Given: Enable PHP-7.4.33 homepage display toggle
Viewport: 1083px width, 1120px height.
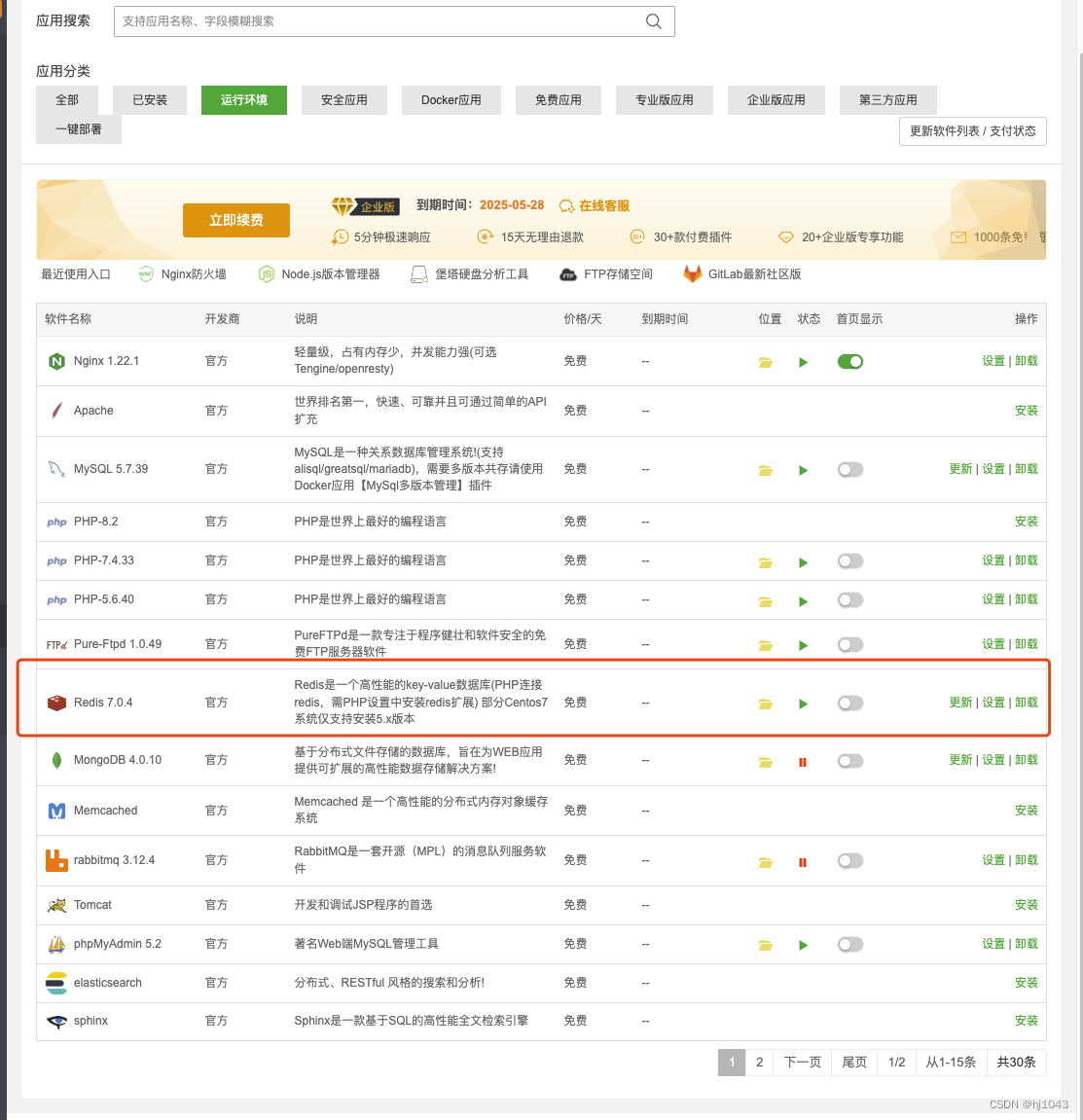Looking at the screenshot, I should (850, 560).
